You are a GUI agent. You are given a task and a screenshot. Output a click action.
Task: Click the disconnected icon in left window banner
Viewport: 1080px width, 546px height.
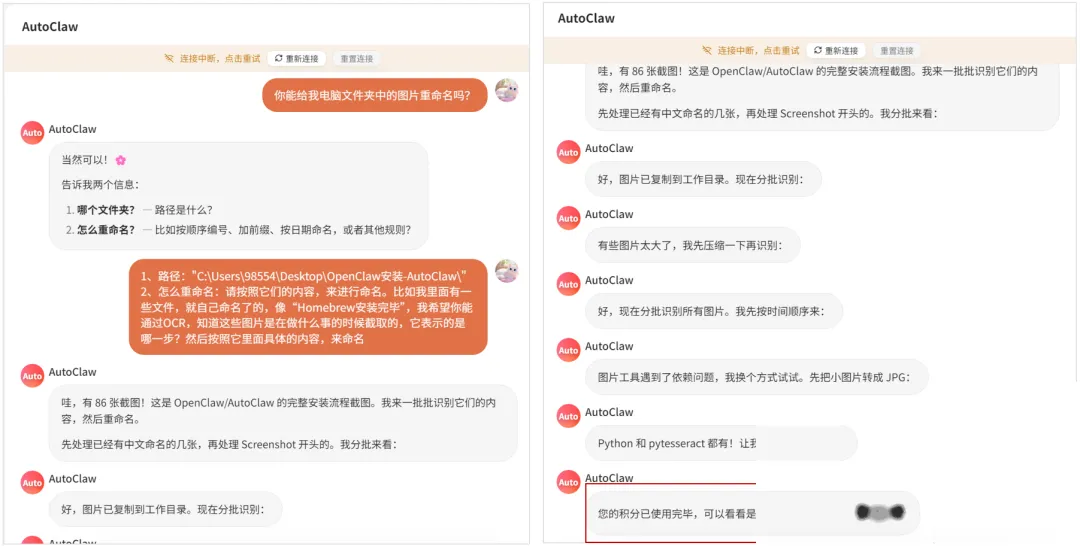(x=169, y=59)
